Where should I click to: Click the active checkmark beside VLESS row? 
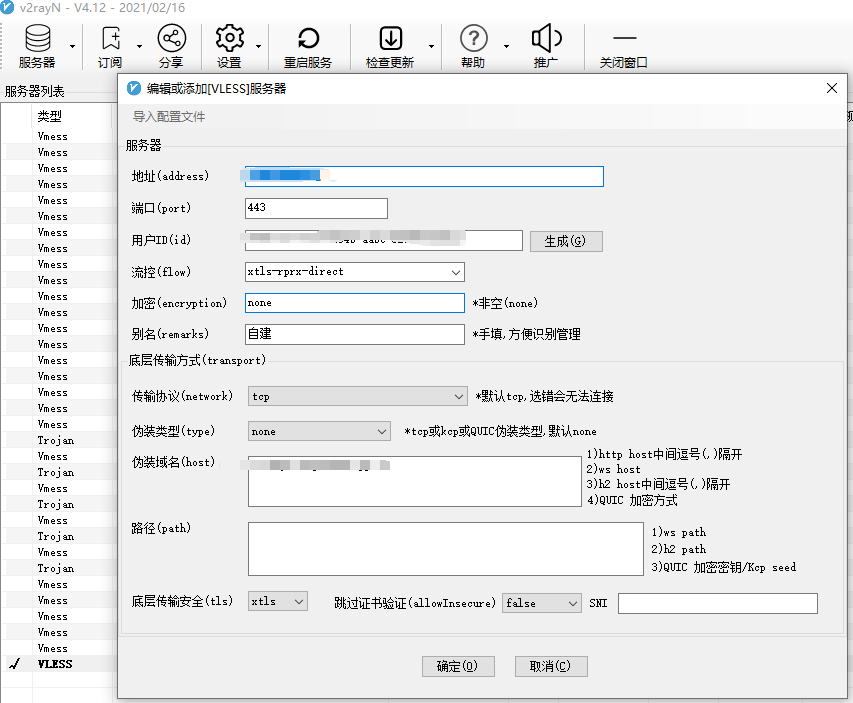[x=15, y=664]
